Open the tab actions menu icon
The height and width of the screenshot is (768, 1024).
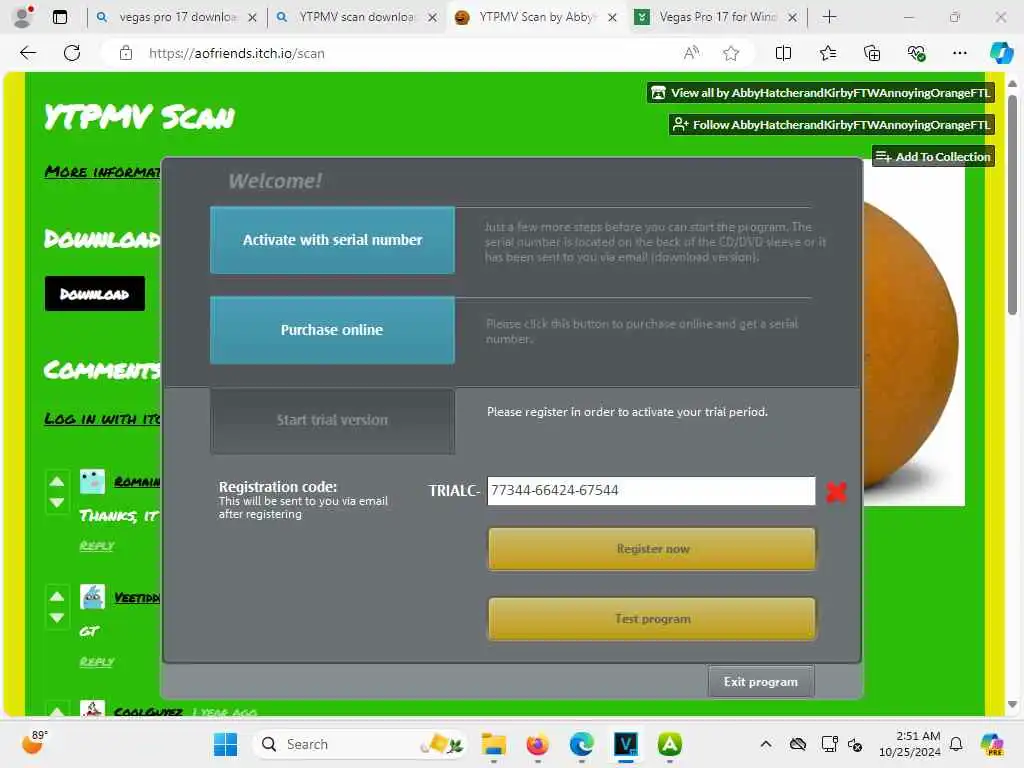click(59, 17)
